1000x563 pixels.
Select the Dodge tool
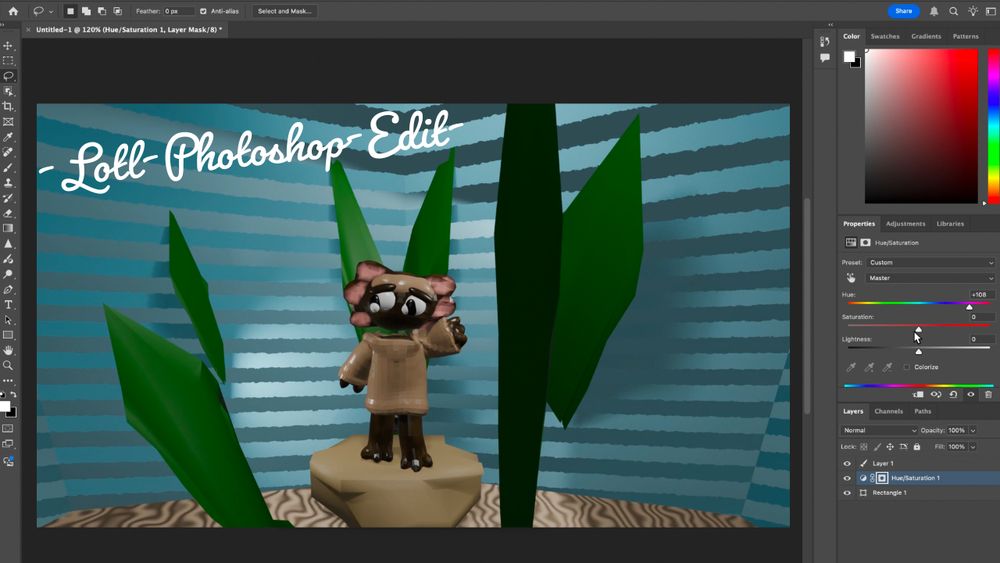(x=8, y=274)
